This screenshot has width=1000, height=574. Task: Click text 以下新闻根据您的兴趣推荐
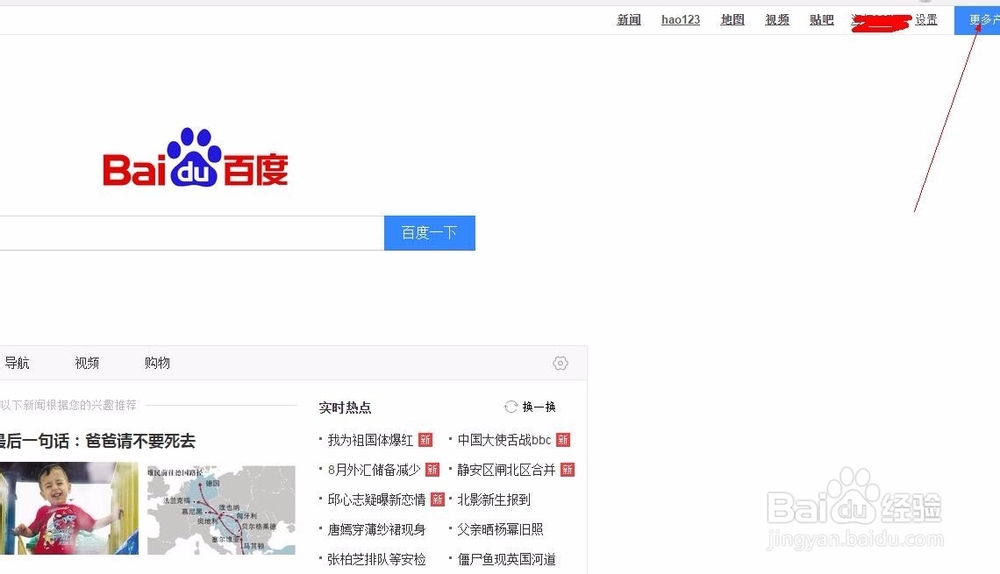(68, 405)
